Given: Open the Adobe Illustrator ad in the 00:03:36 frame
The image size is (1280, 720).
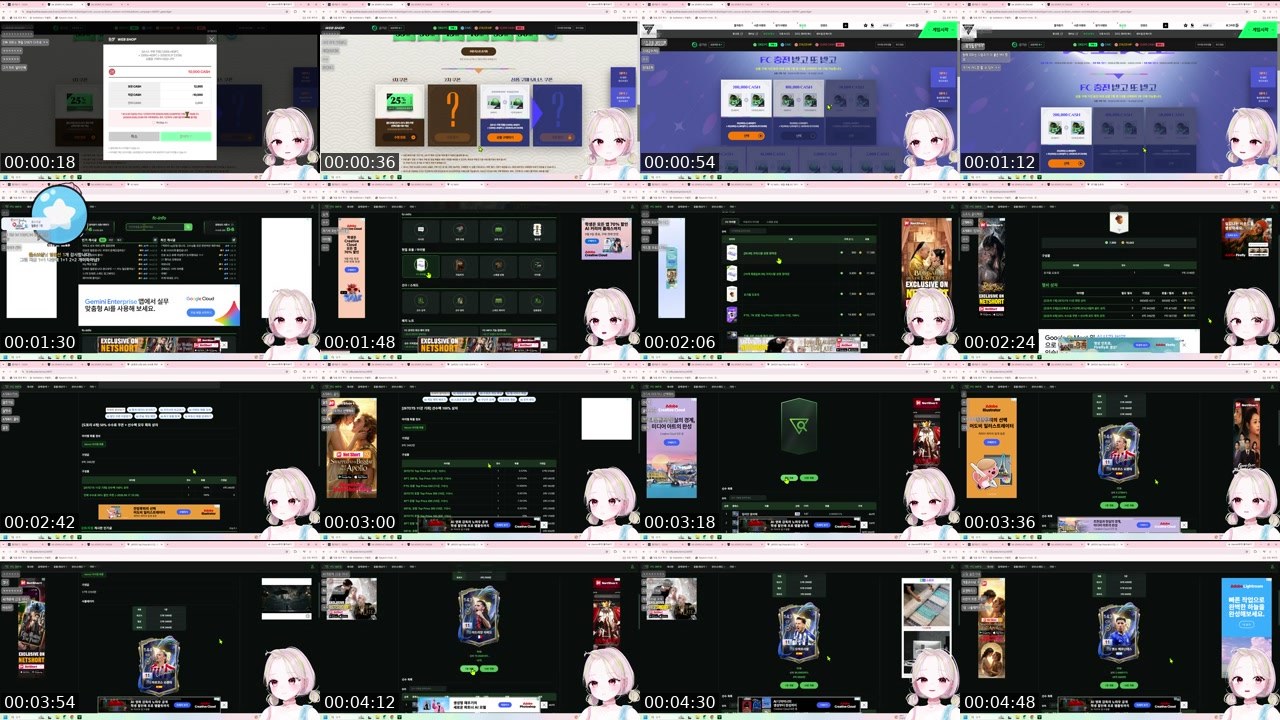Looking at the screenshot, I should pos(991,448).
